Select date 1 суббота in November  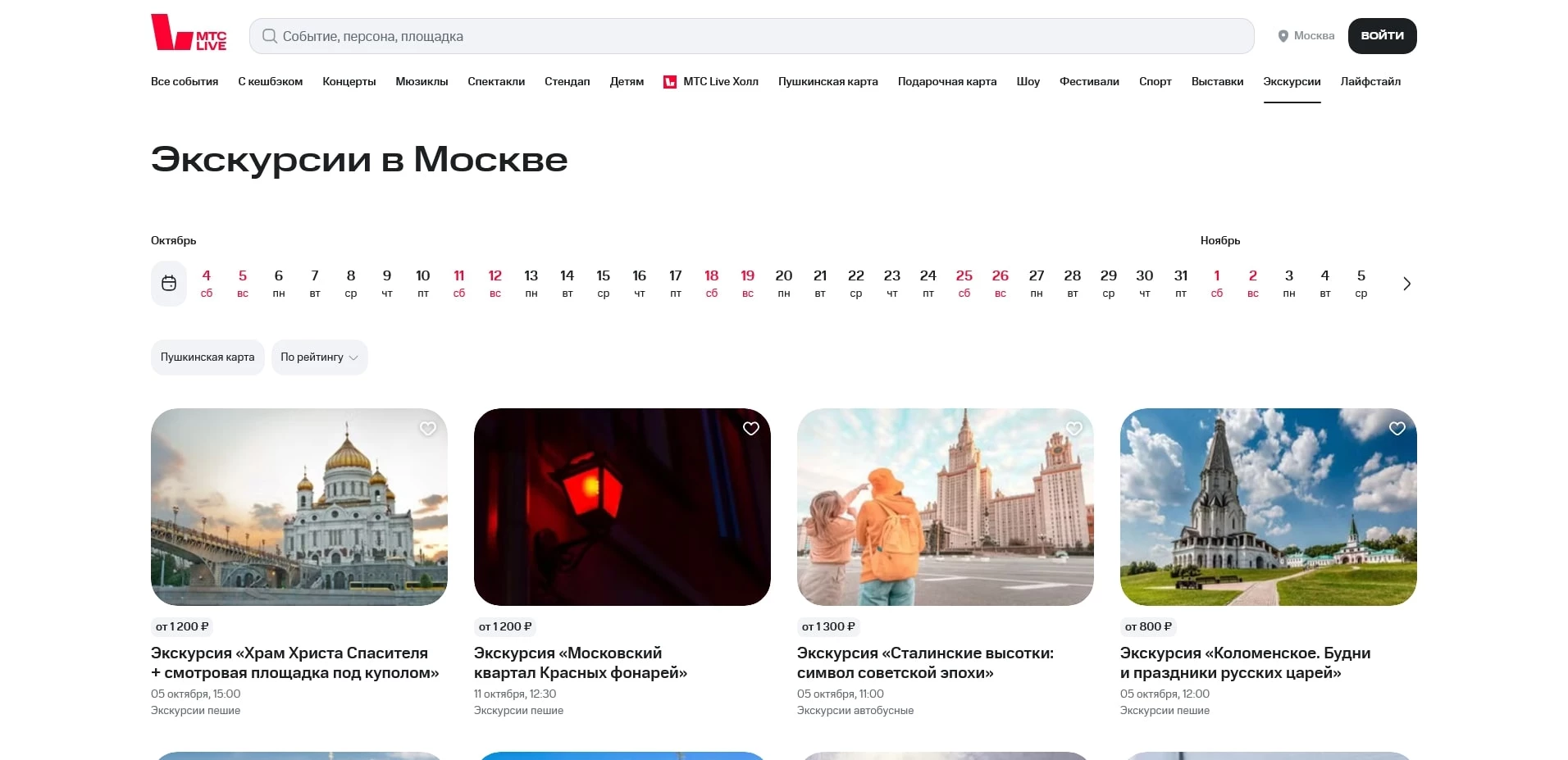click(x=1217, y=283)
